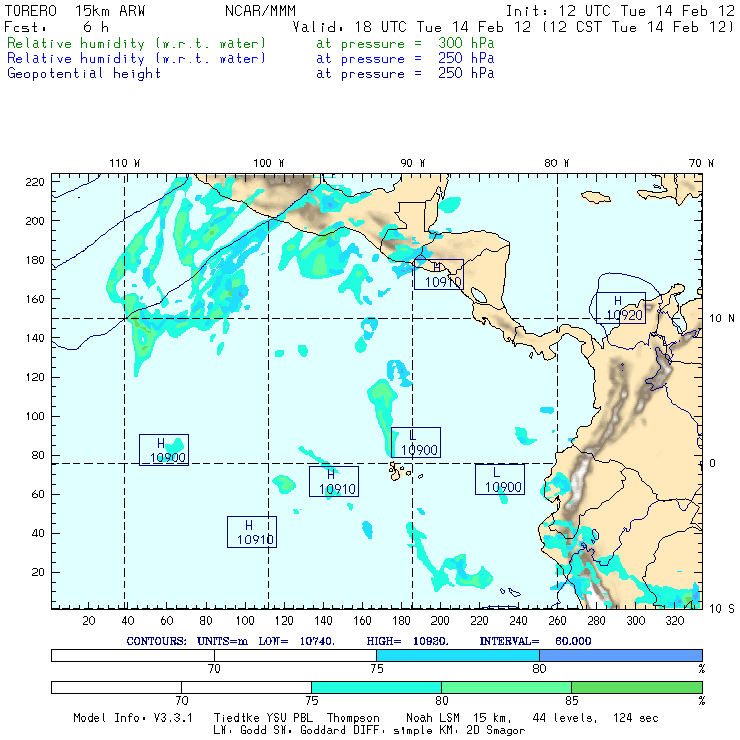The image size is (740, 740).
Task: Select the Geopotential height legend entry
Action: (84, 73)
